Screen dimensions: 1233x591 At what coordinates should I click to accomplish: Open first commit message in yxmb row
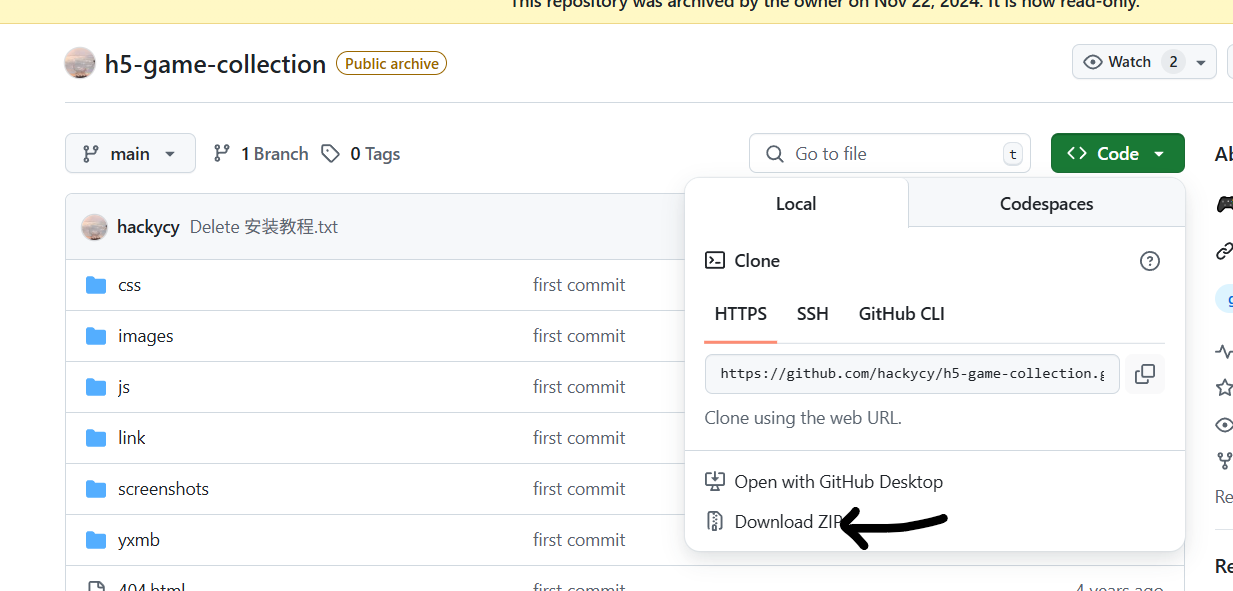click(579, 540)
